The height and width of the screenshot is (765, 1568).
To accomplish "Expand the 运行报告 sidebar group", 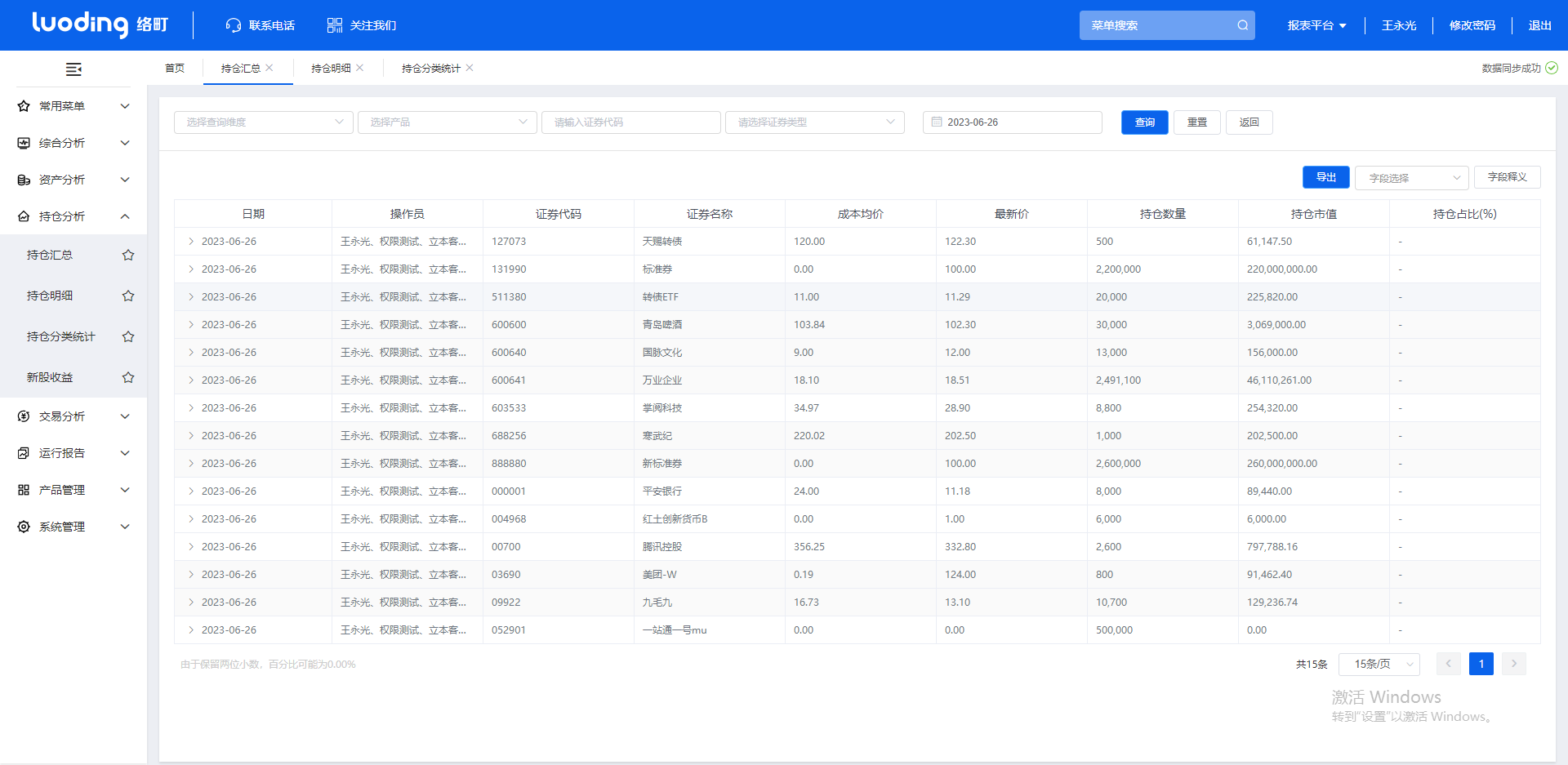I will pos(125,453).
